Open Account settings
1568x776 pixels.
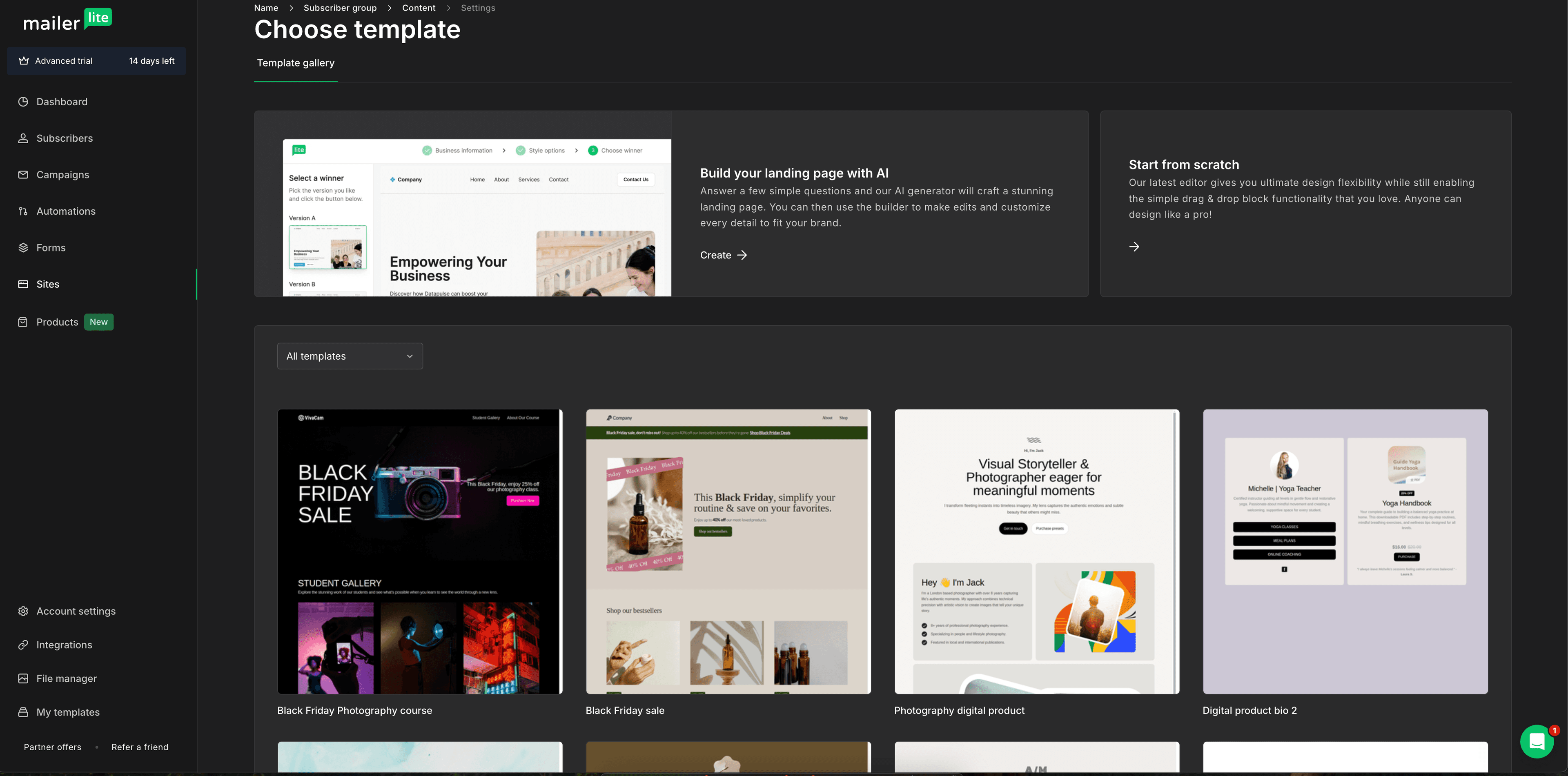point(76,610)
